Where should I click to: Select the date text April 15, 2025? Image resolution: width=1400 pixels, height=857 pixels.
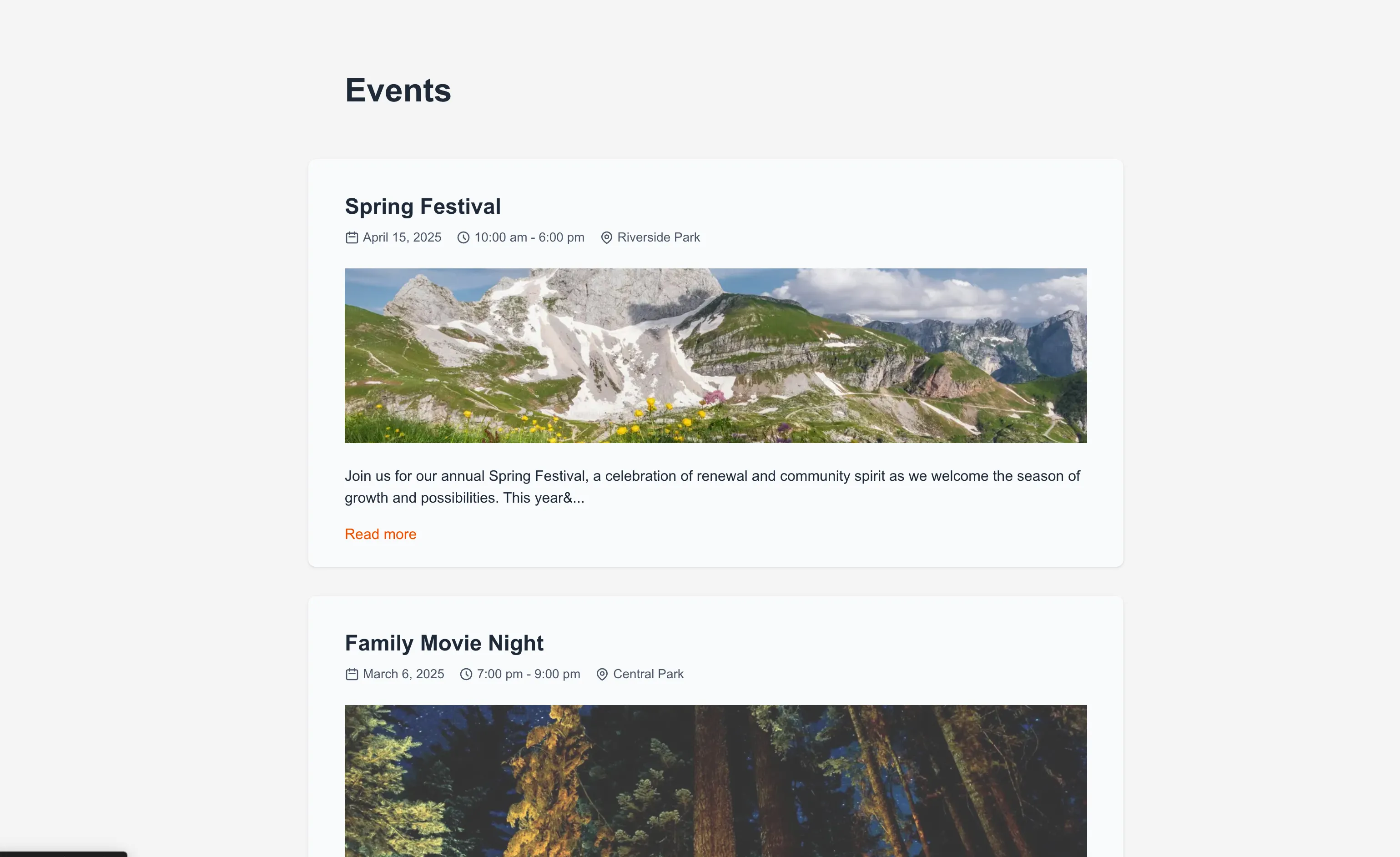pyautogui.click(x=402, y=237)
